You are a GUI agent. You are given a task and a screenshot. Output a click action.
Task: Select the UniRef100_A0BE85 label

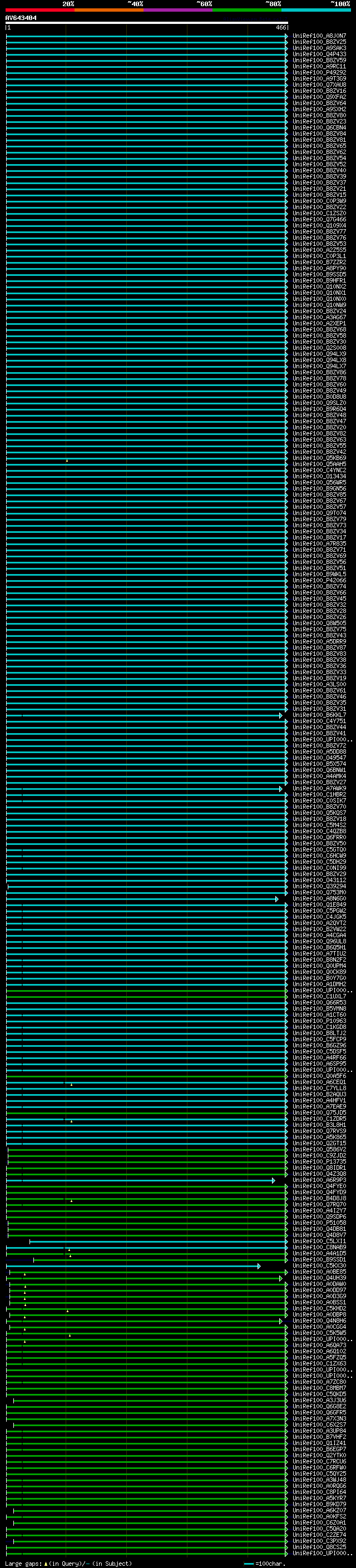[x=319, y=1272]
